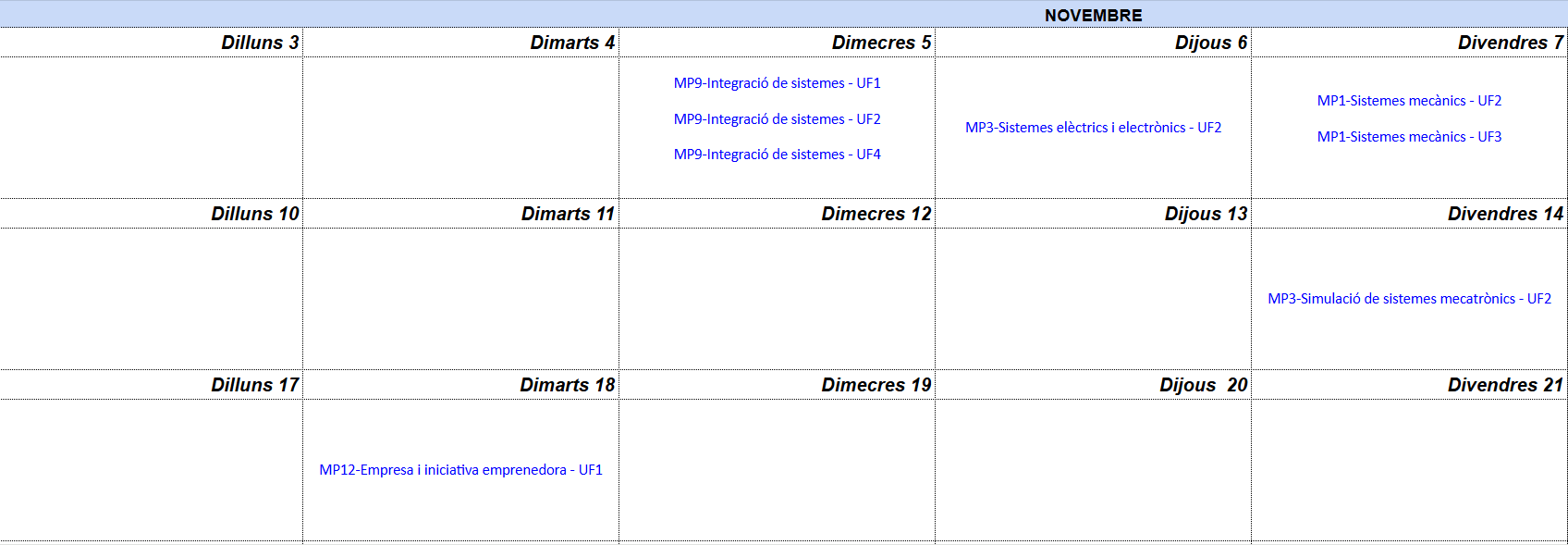
Task: Open MP1-Sistemes mecànics - UF3 link
Action: tap(1409, 137)
